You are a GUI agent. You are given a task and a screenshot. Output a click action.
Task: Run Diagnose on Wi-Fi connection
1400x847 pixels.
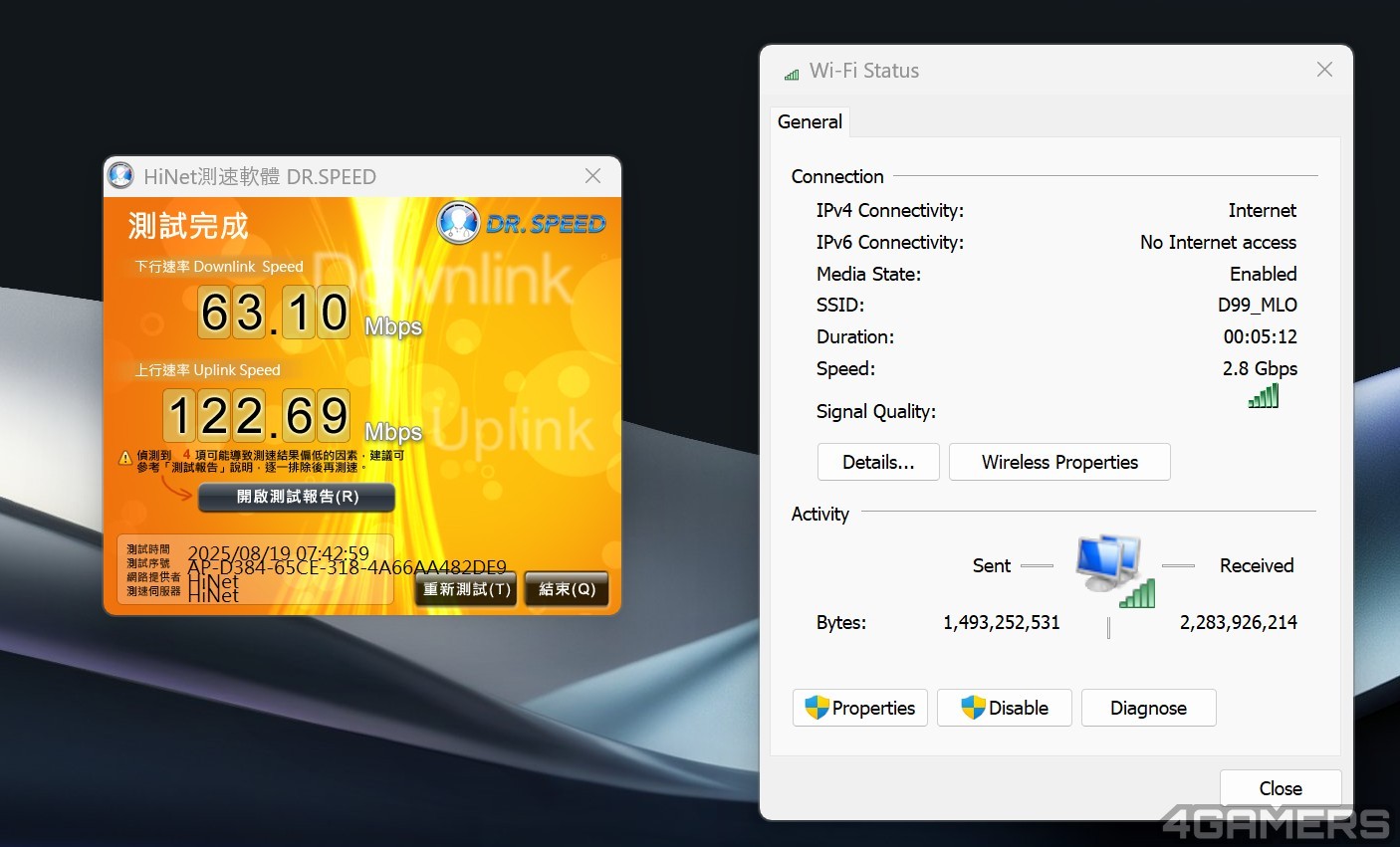[1148, 708]
